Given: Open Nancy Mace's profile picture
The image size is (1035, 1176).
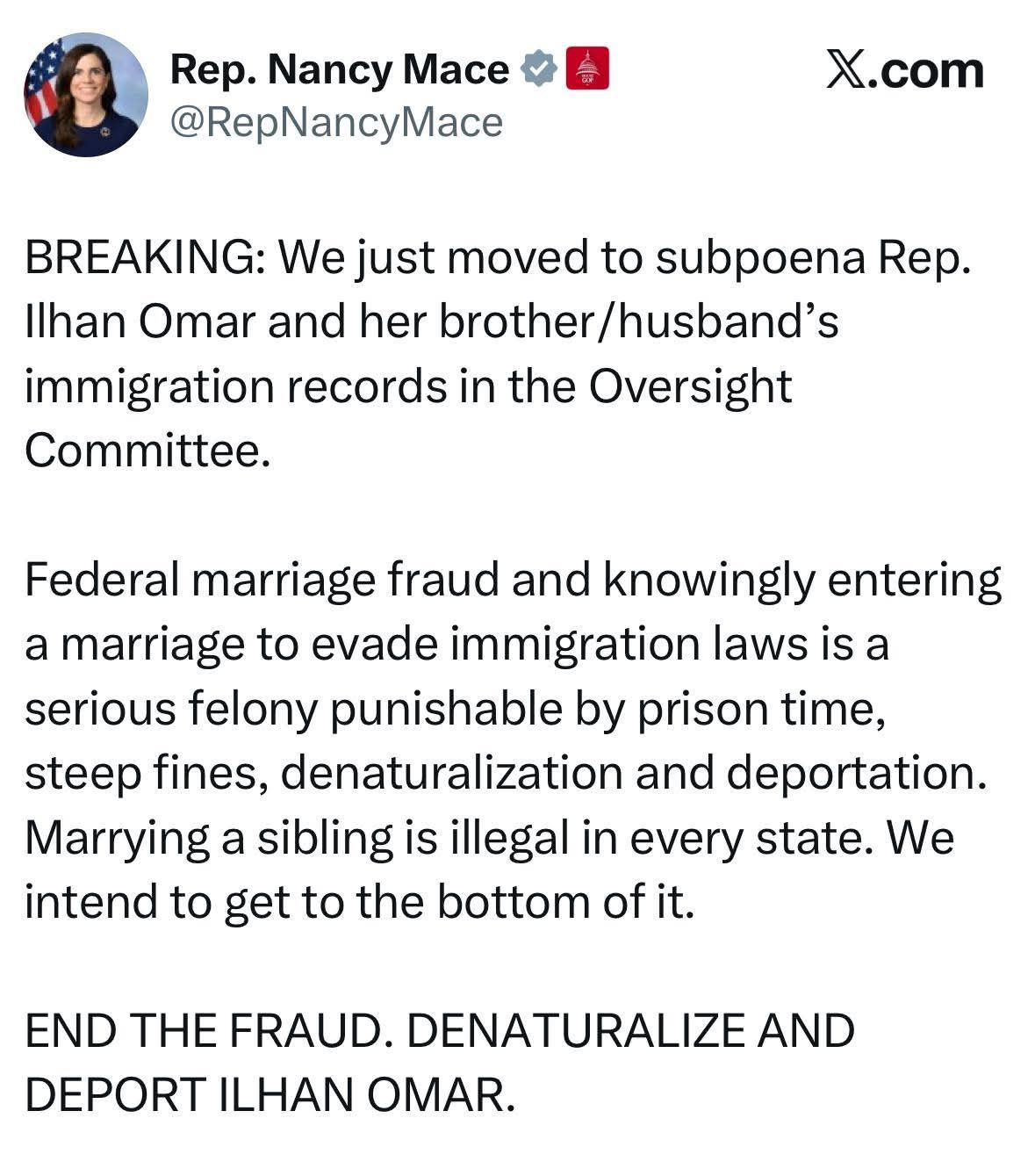Looking at the screenshot, I should pos(85,95).
